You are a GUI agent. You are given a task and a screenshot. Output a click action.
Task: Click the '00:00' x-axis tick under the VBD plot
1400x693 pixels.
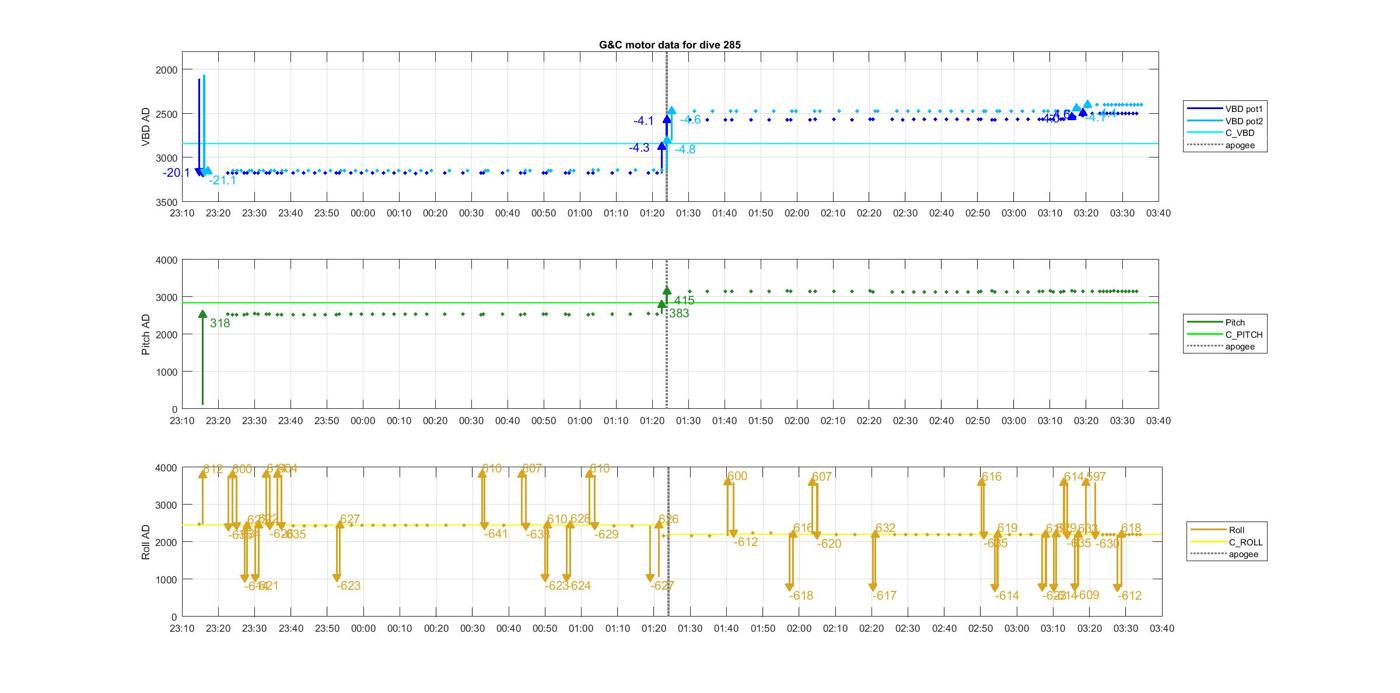(363, 213)
